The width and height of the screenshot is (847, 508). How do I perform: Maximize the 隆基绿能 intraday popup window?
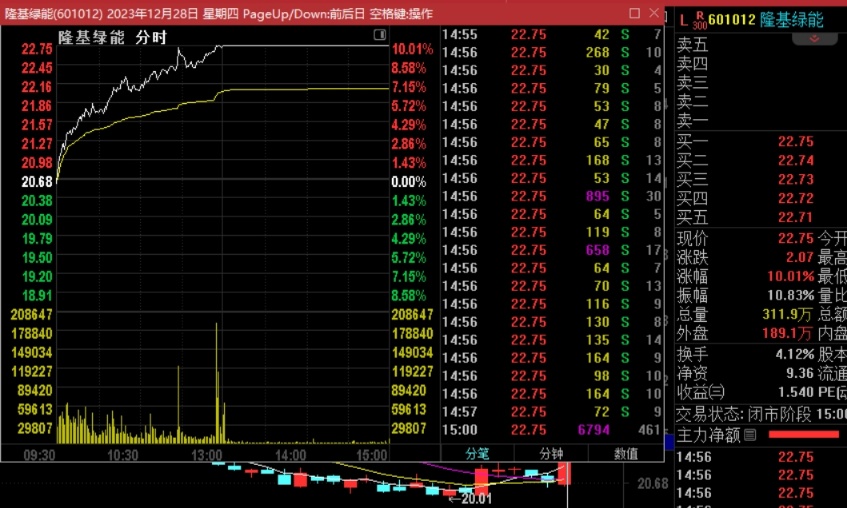pyautogui.click(x=635, y=12)
